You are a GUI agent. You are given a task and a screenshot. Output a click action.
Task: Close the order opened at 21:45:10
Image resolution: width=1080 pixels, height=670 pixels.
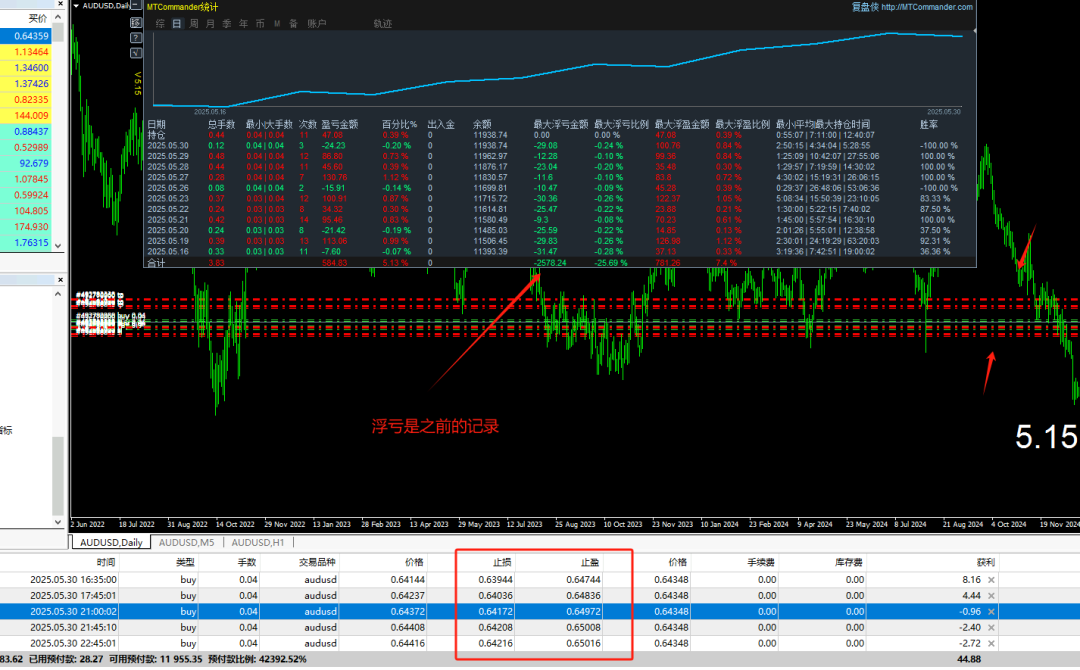click(x=991, y=627)
